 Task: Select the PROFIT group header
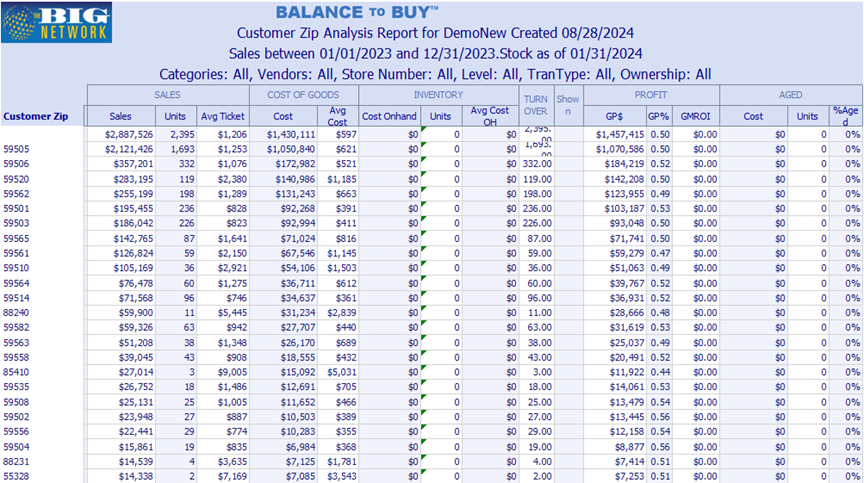(651, 95)
